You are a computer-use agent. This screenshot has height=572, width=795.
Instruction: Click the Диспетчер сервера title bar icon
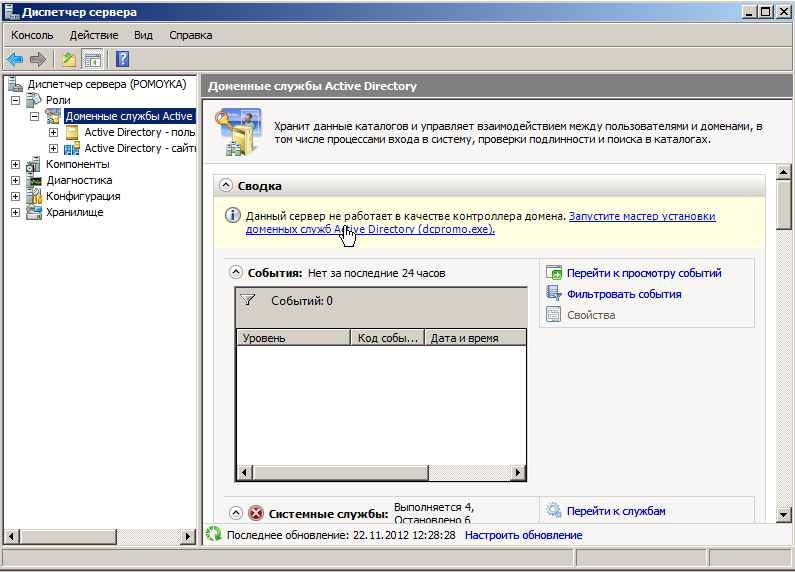pos(11,12)
